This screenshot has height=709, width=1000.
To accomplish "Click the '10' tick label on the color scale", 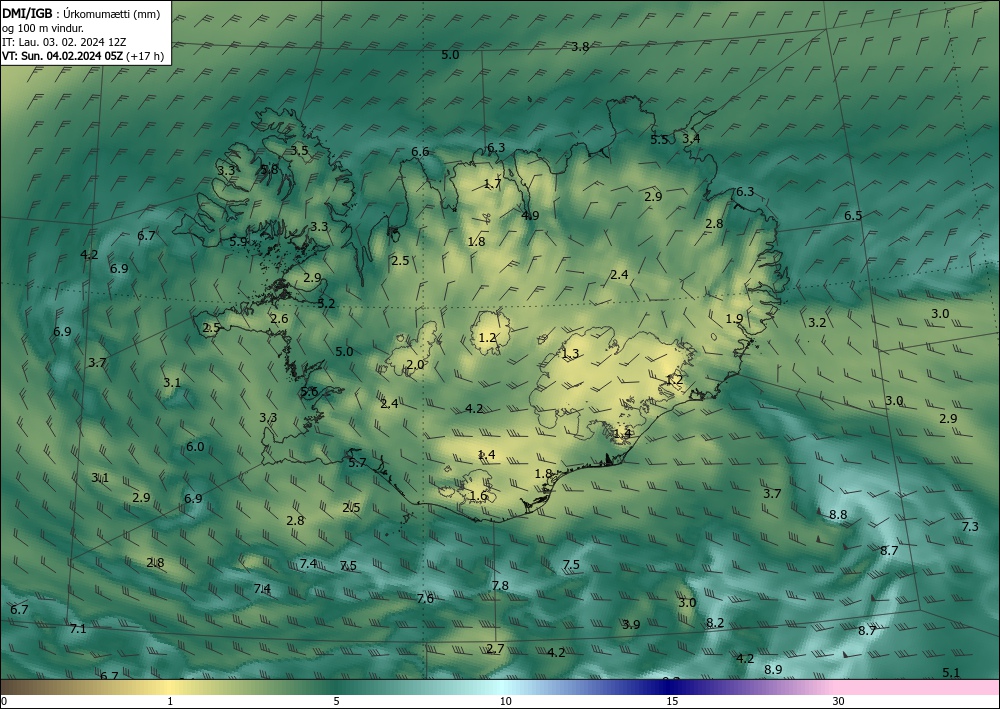I will tap(505, 702).
